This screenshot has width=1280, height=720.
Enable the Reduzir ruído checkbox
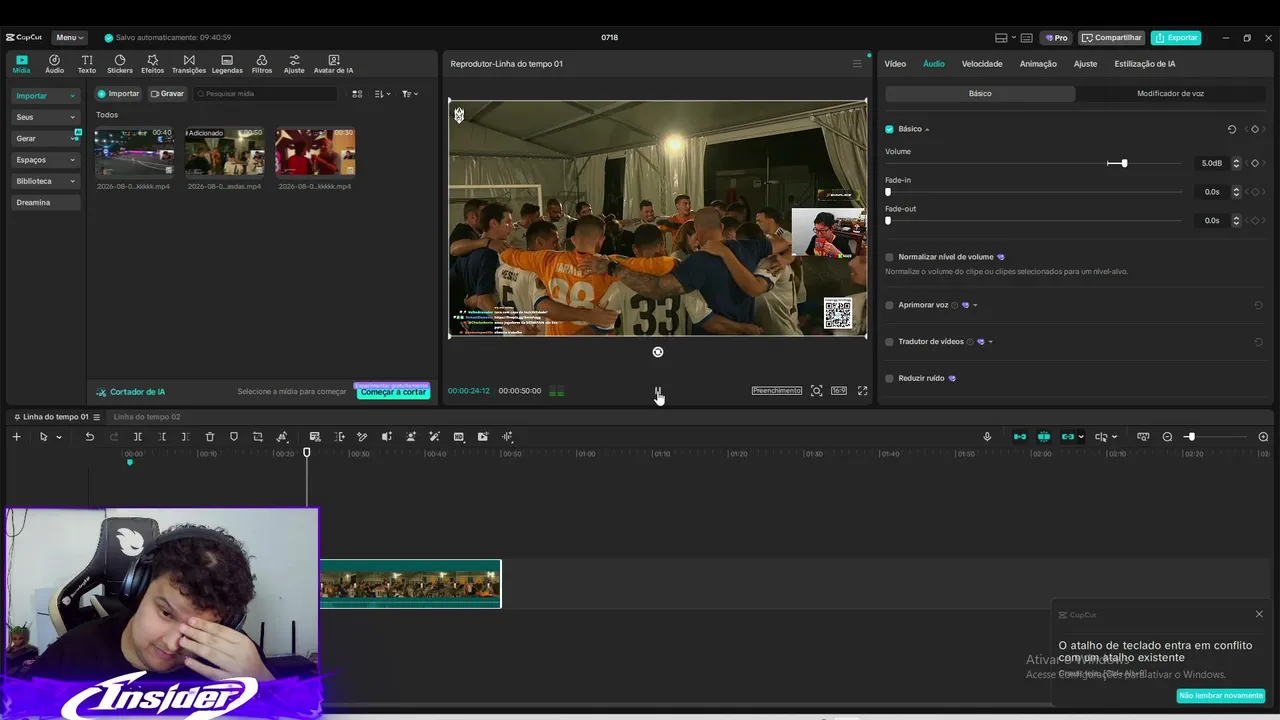[889, 378]
